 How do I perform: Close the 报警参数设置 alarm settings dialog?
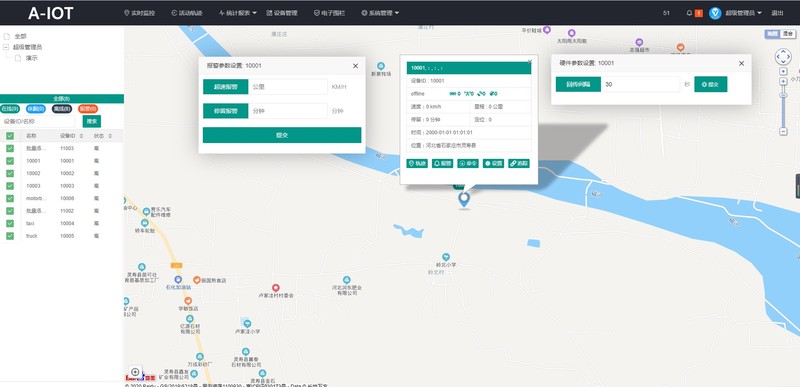pyautogui.click(x=356, y=66)
